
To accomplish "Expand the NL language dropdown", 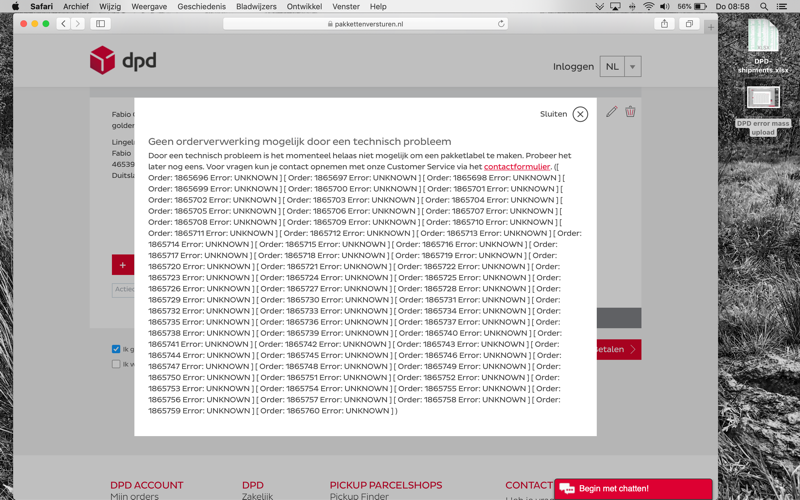I will (632, 67).
